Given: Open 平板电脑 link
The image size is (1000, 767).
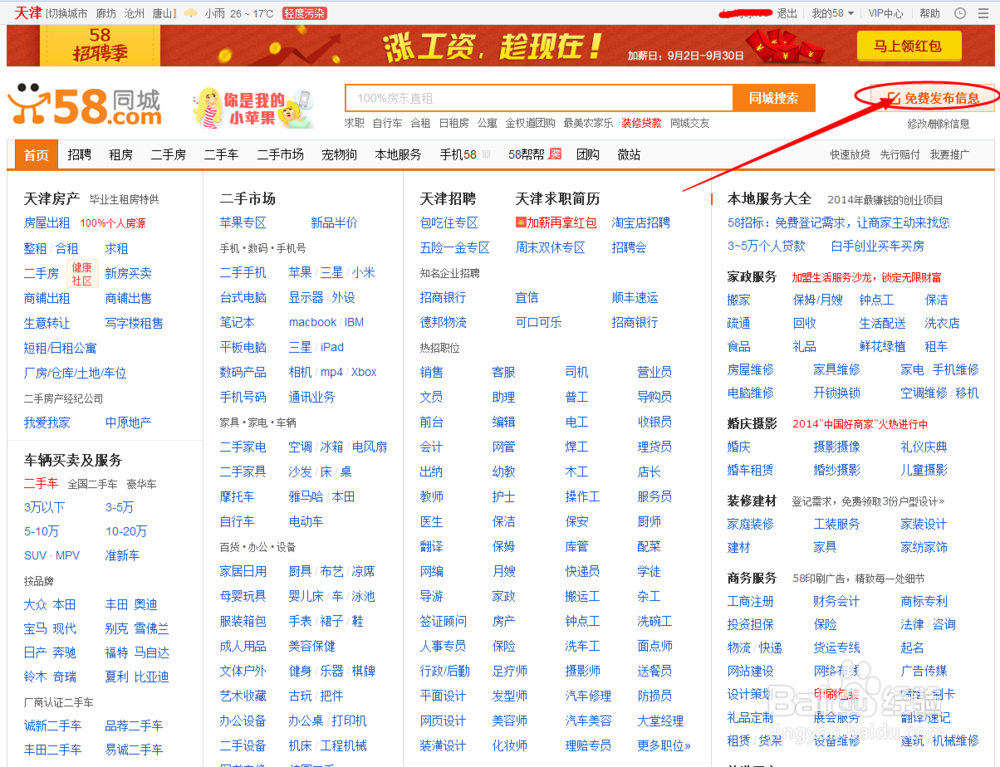Looking at the screenshot, I should click(x=243, y=347).
